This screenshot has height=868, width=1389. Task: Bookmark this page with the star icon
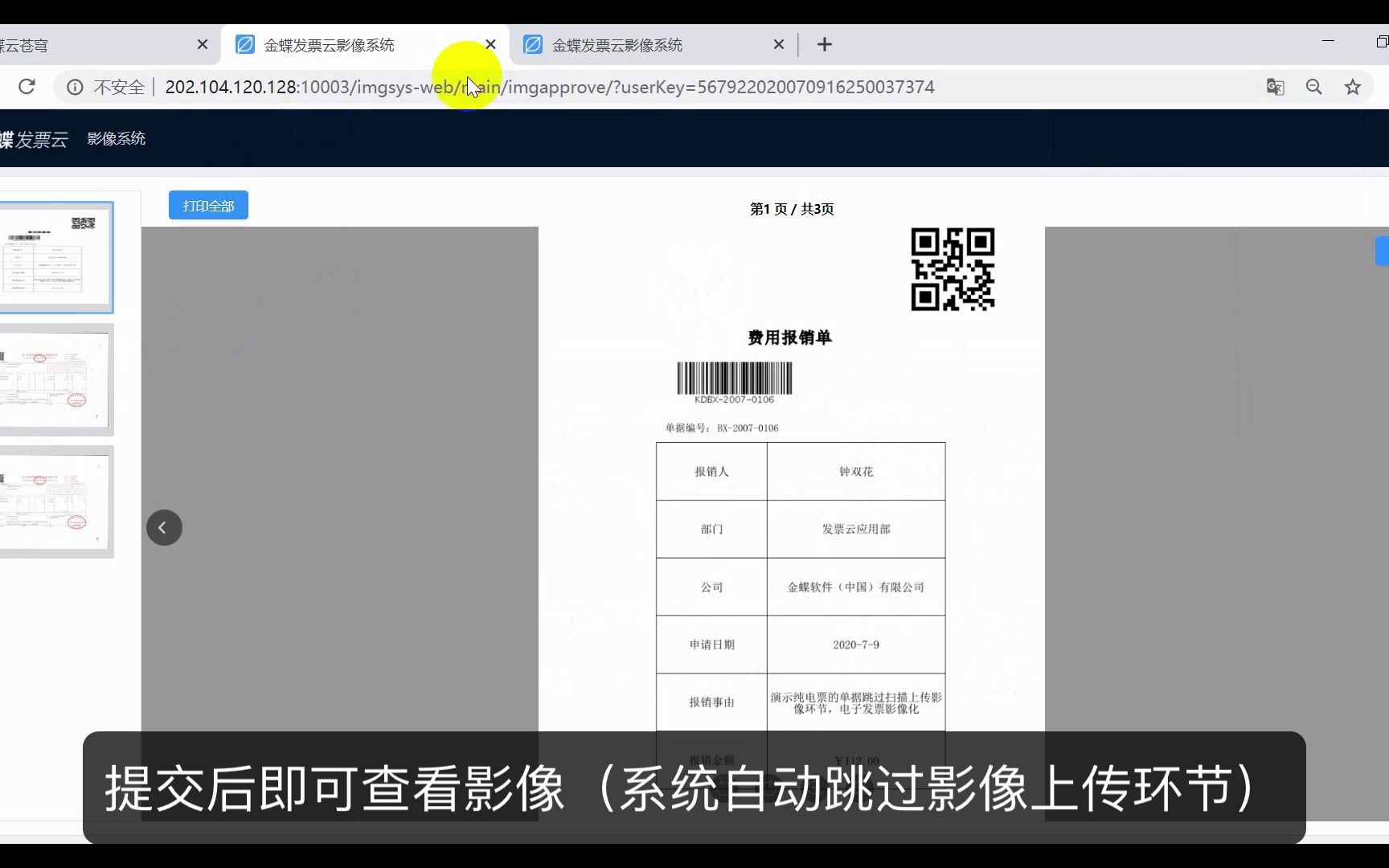coord(1354,87)
